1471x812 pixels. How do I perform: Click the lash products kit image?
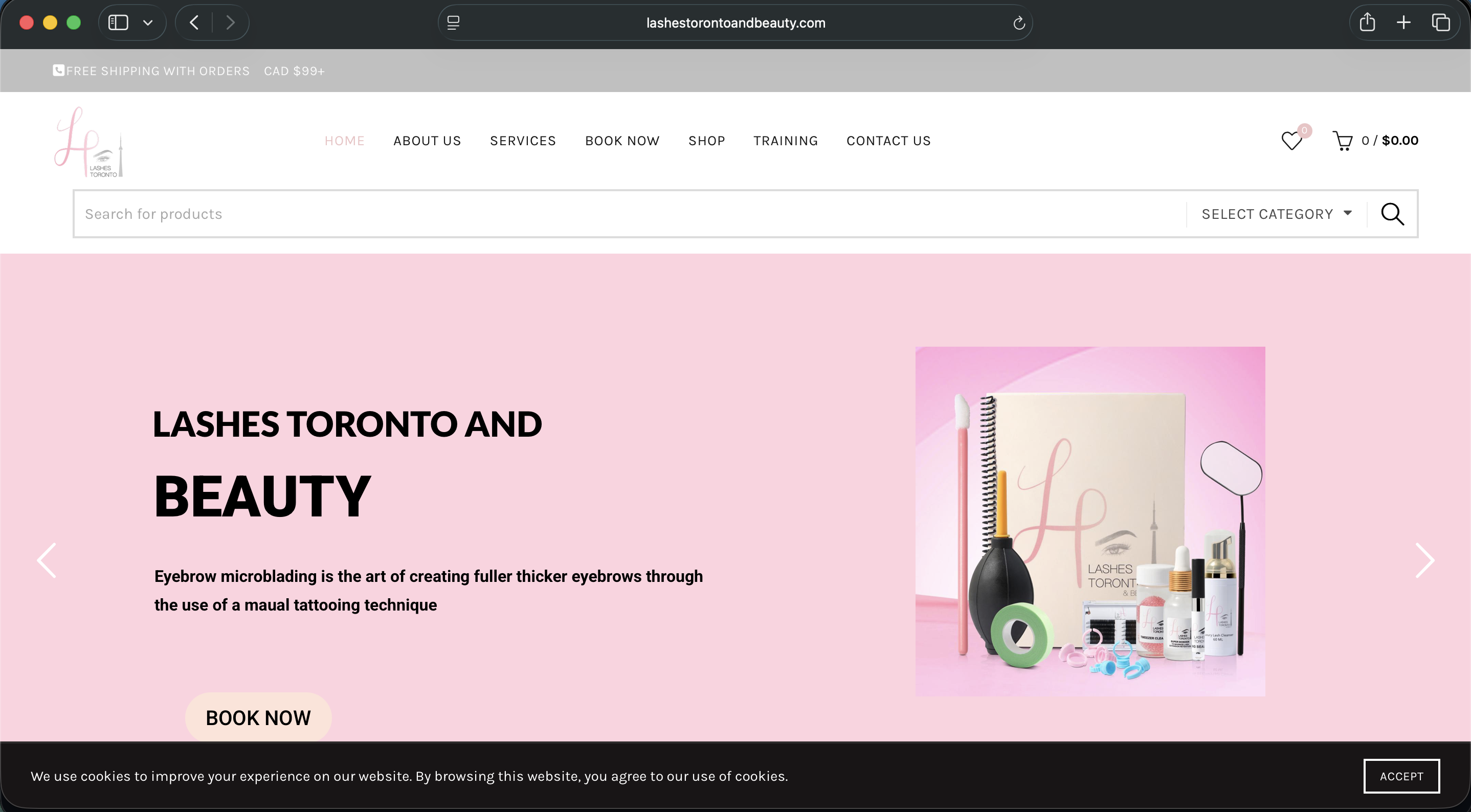point(1090,522)
